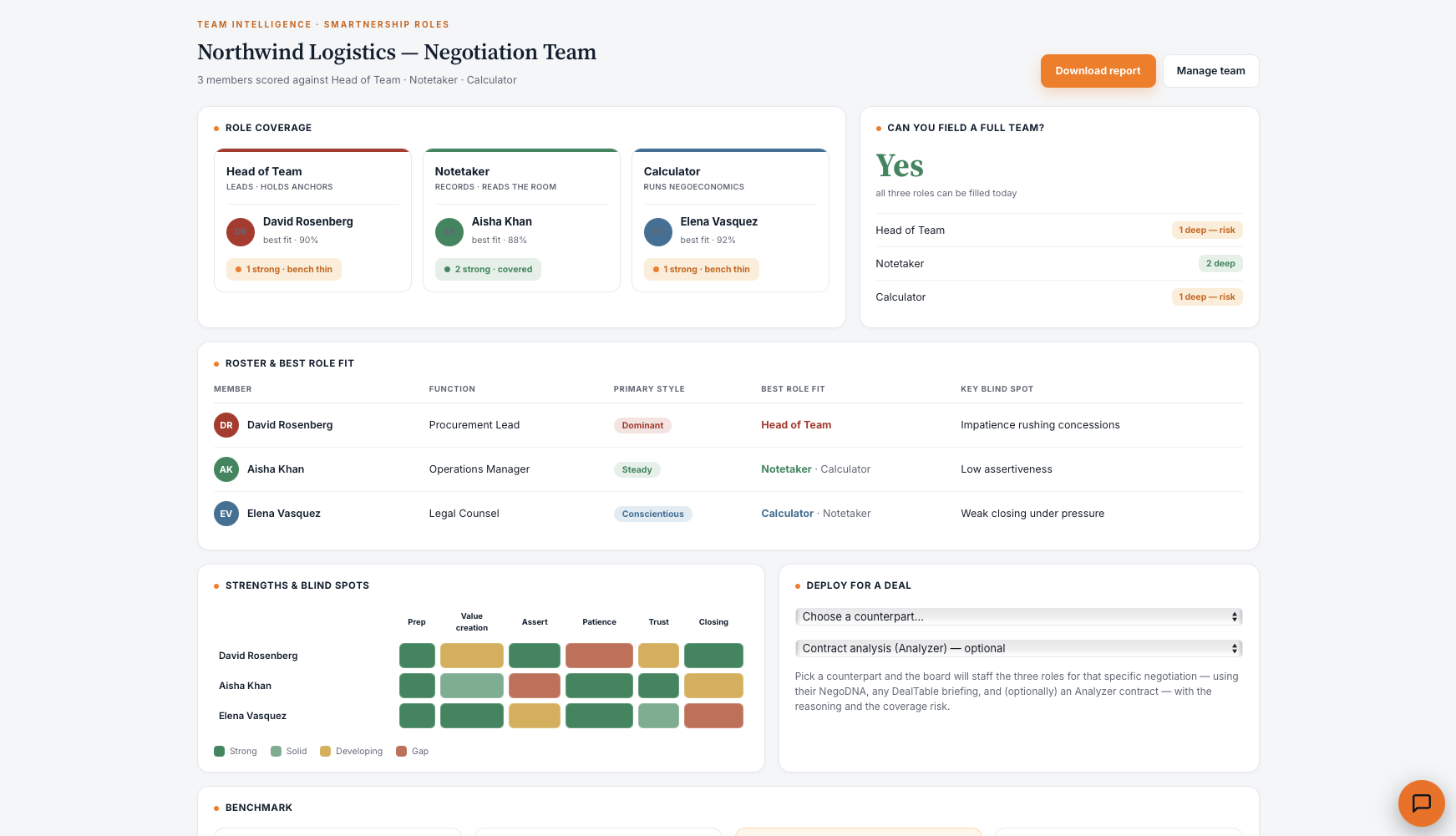Click 'best fit · 92%' under Elena Vasquez

click(x=708, y=241)
